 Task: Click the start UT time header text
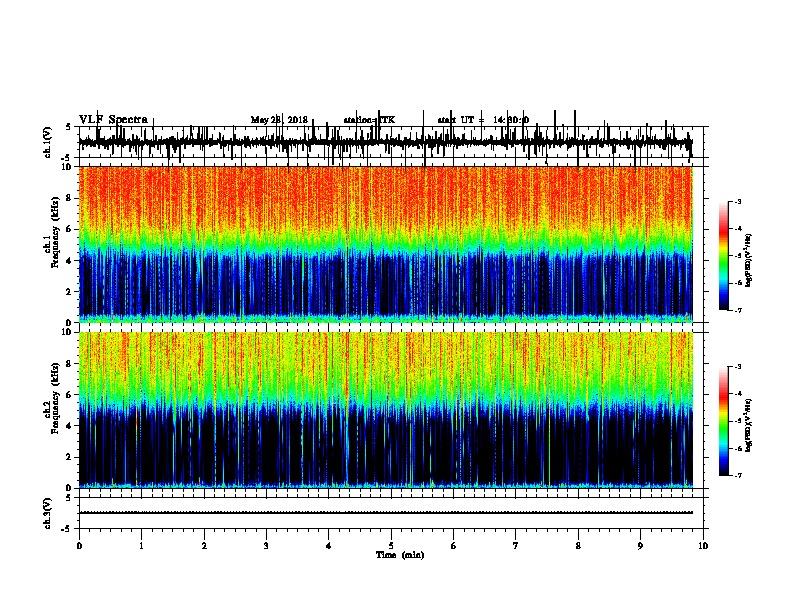coord(483,120)
